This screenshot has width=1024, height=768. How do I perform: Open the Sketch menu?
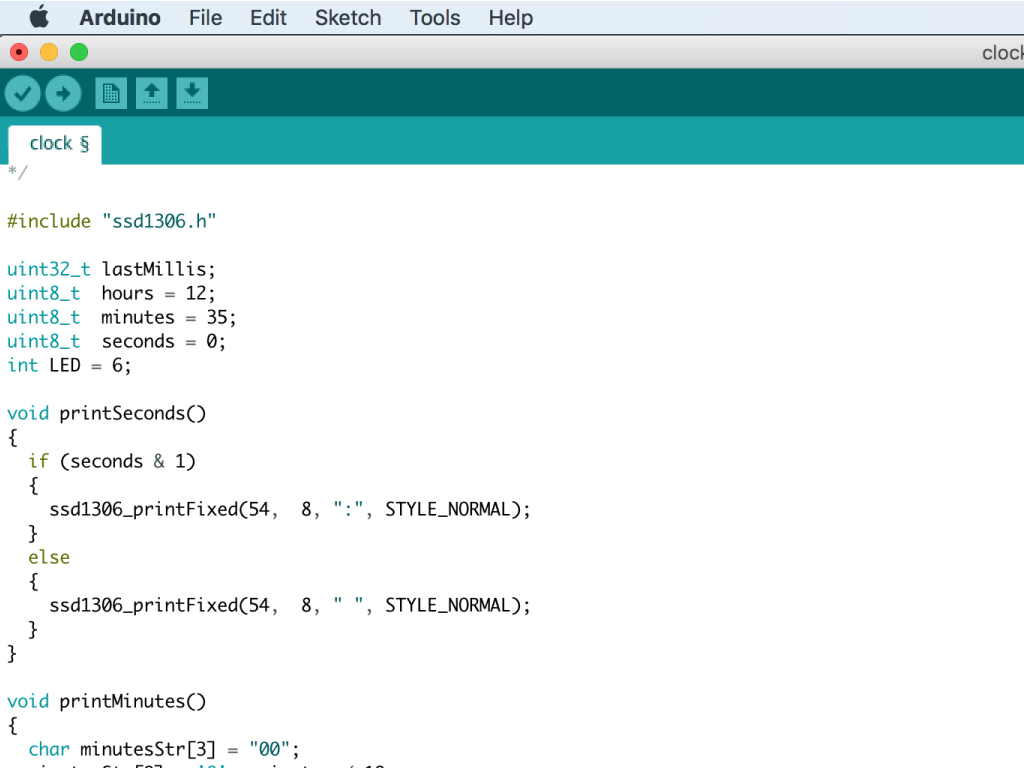(x=348, y=18)
